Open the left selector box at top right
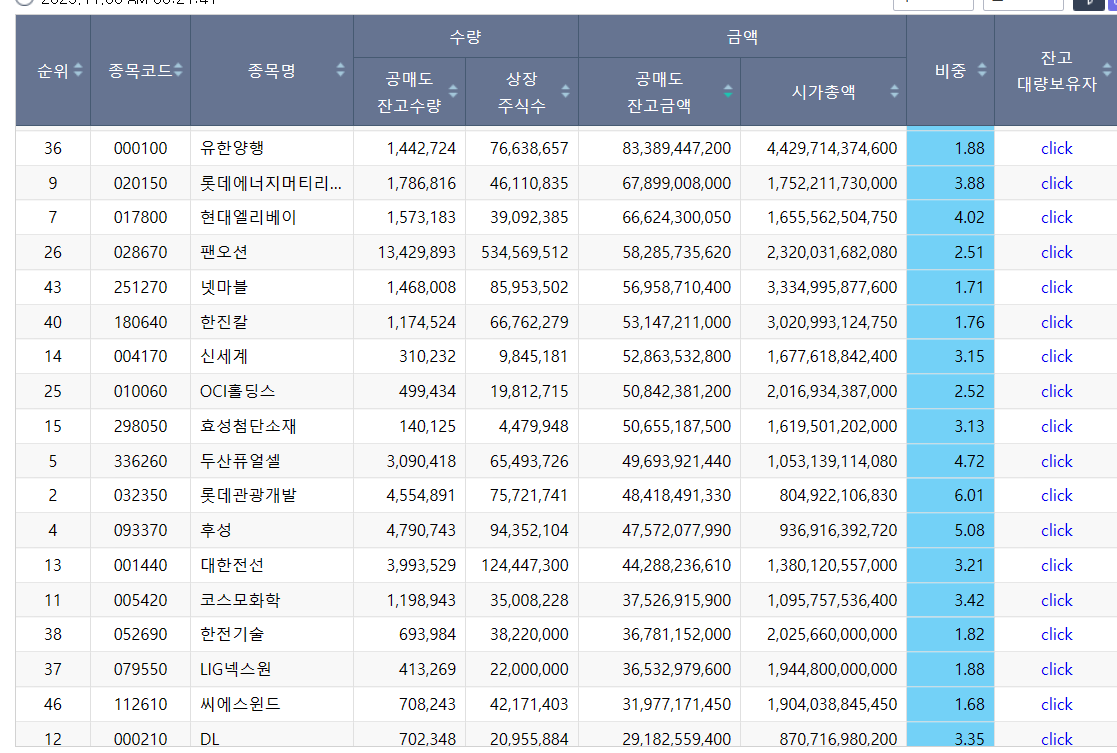This screenshot has height=753, width=1117. (x=933, y=3)
